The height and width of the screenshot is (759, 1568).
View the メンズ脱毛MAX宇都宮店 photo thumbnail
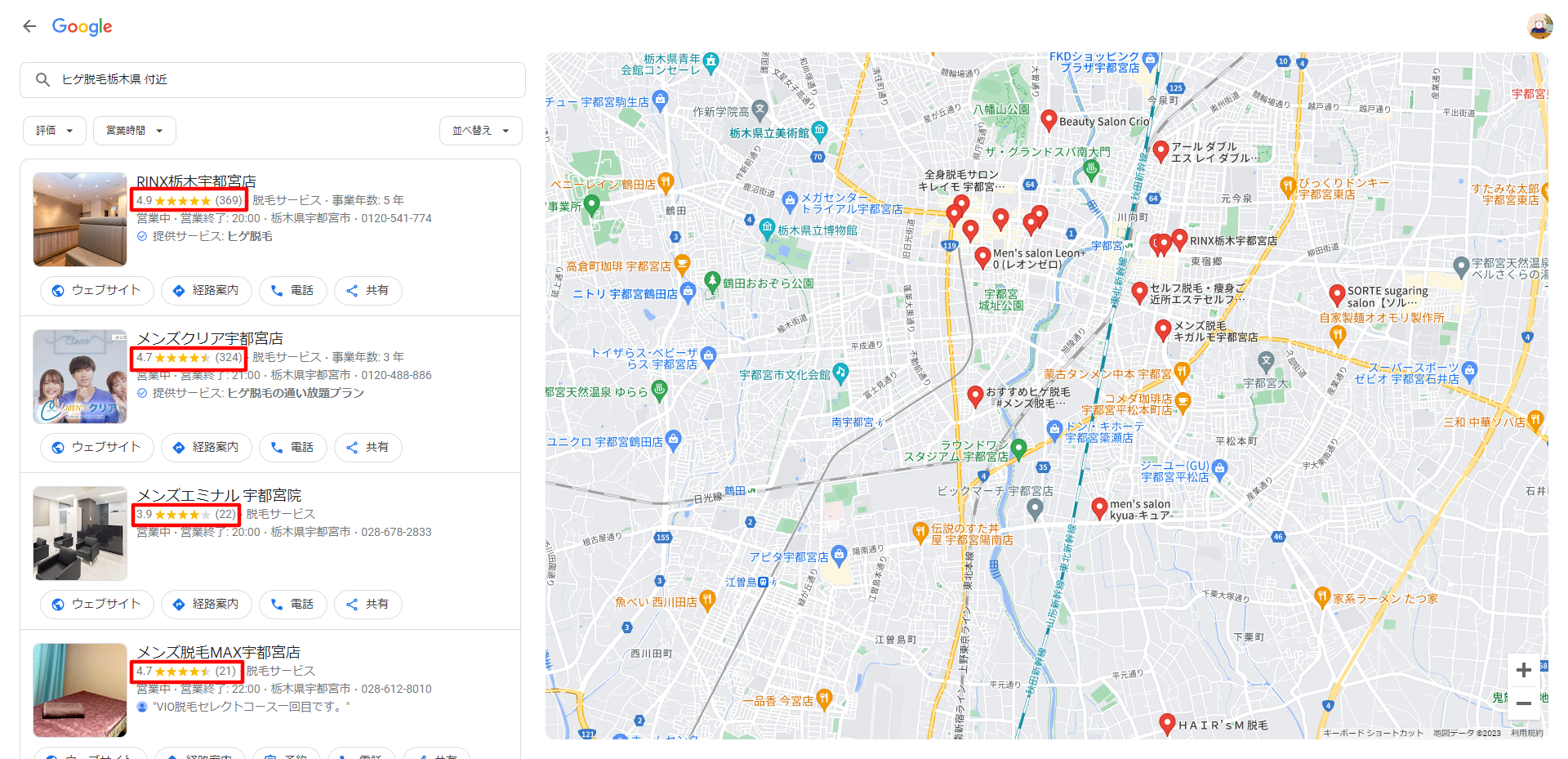(80, 690)
